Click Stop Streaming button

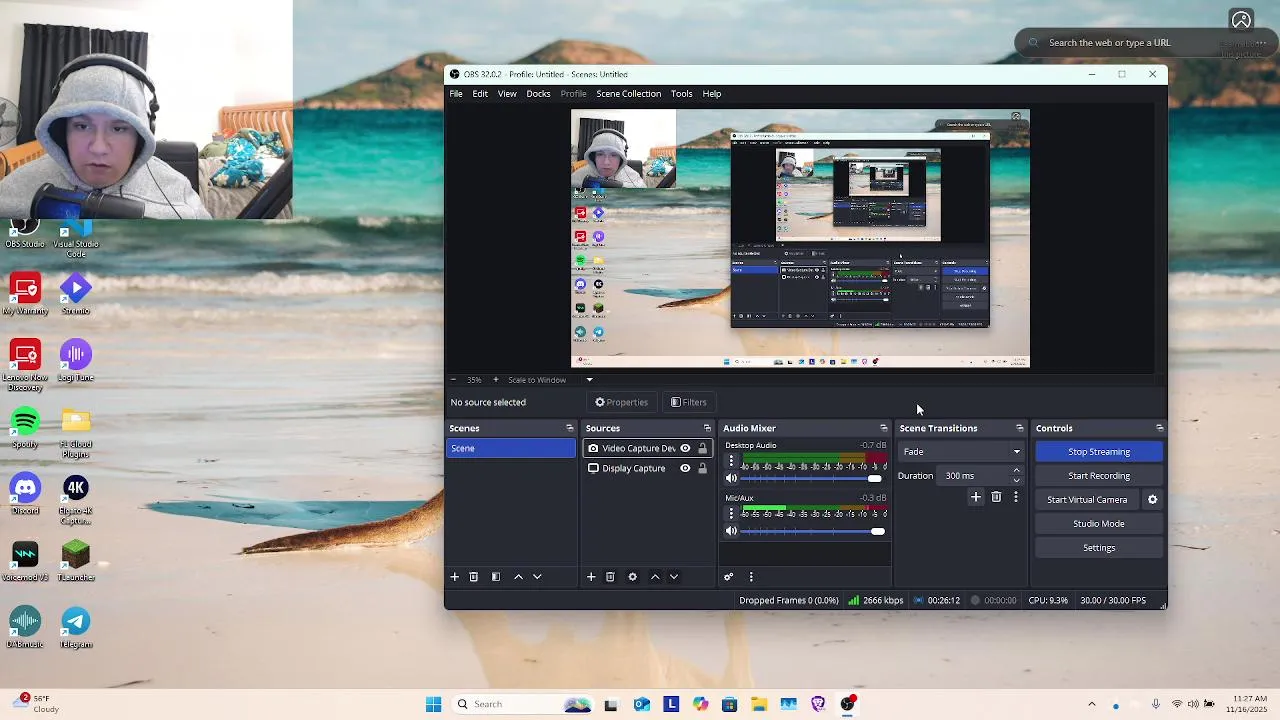click(1098, 452)
